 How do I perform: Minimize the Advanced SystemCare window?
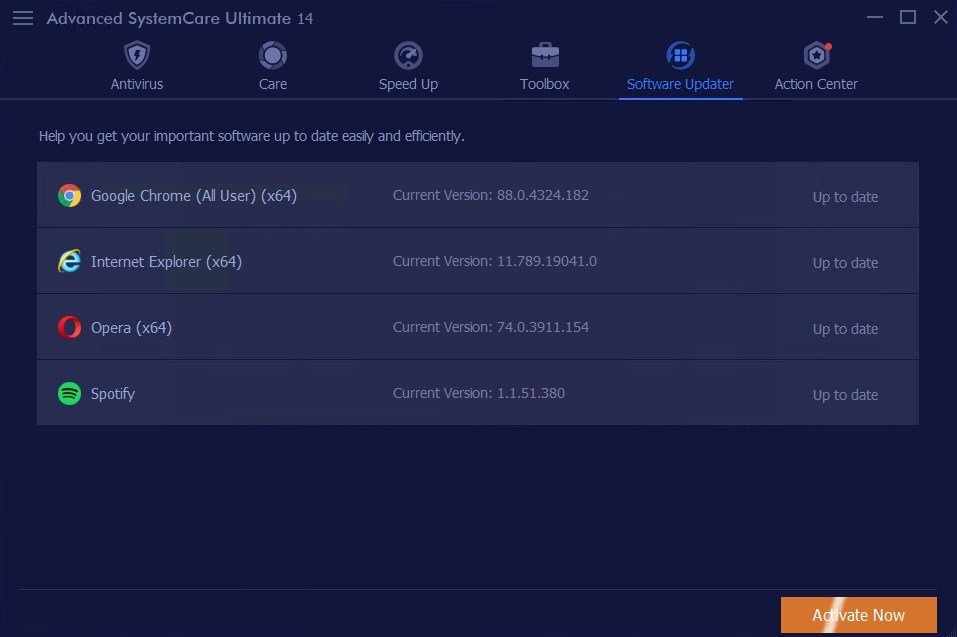pos(875,17)
